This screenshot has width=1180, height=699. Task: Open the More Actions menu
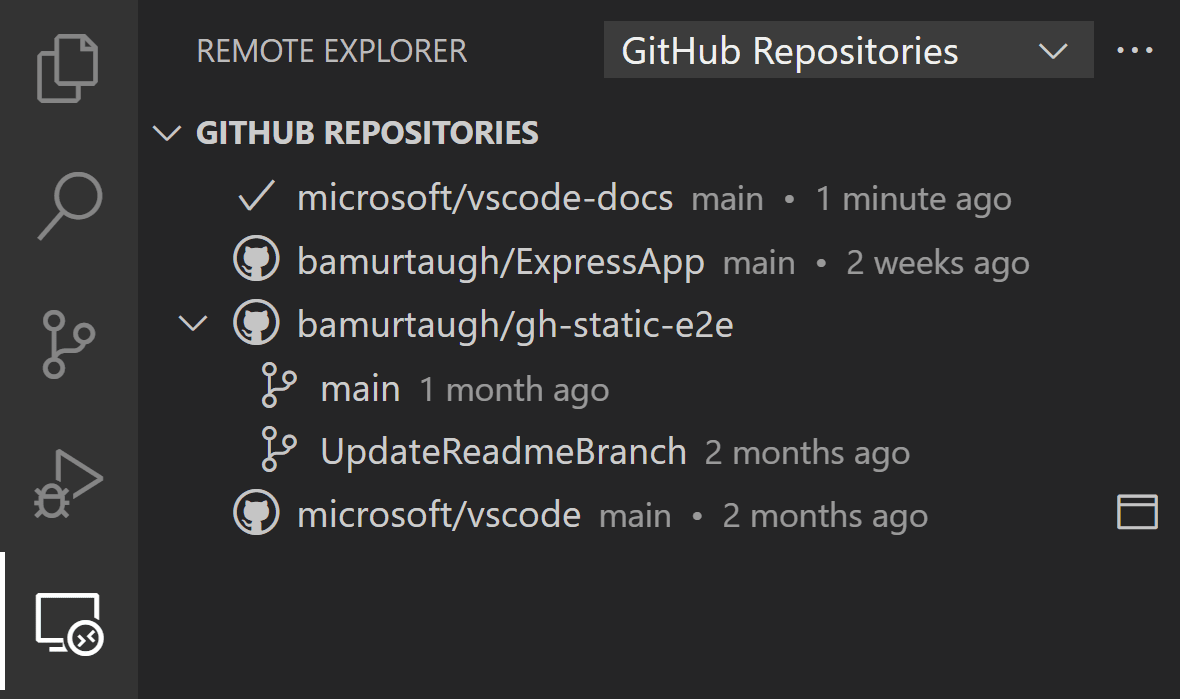pyautogui.click(x=1136, y=47)
